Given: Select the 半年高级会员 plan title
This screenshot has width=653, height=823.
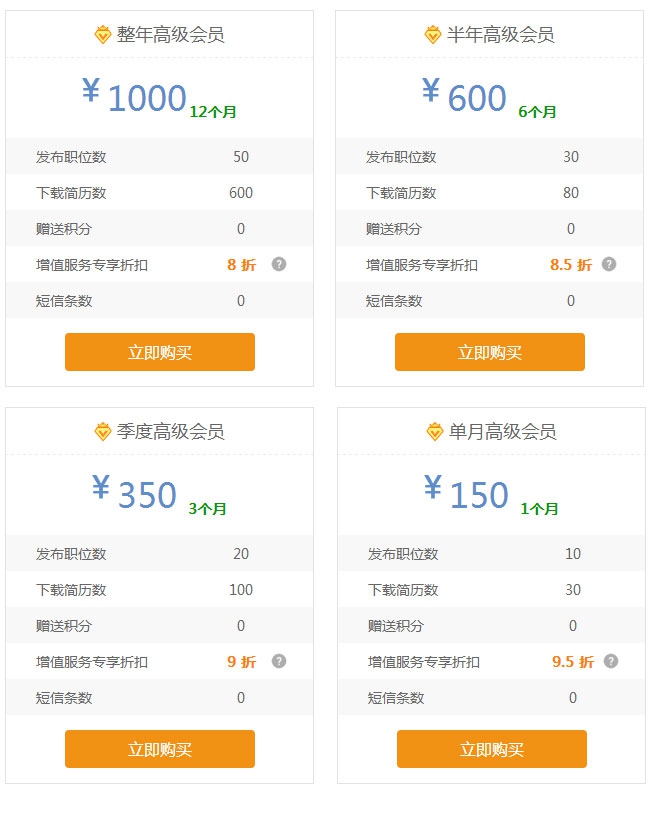Looking at the screenshot, I should [500, 35].
